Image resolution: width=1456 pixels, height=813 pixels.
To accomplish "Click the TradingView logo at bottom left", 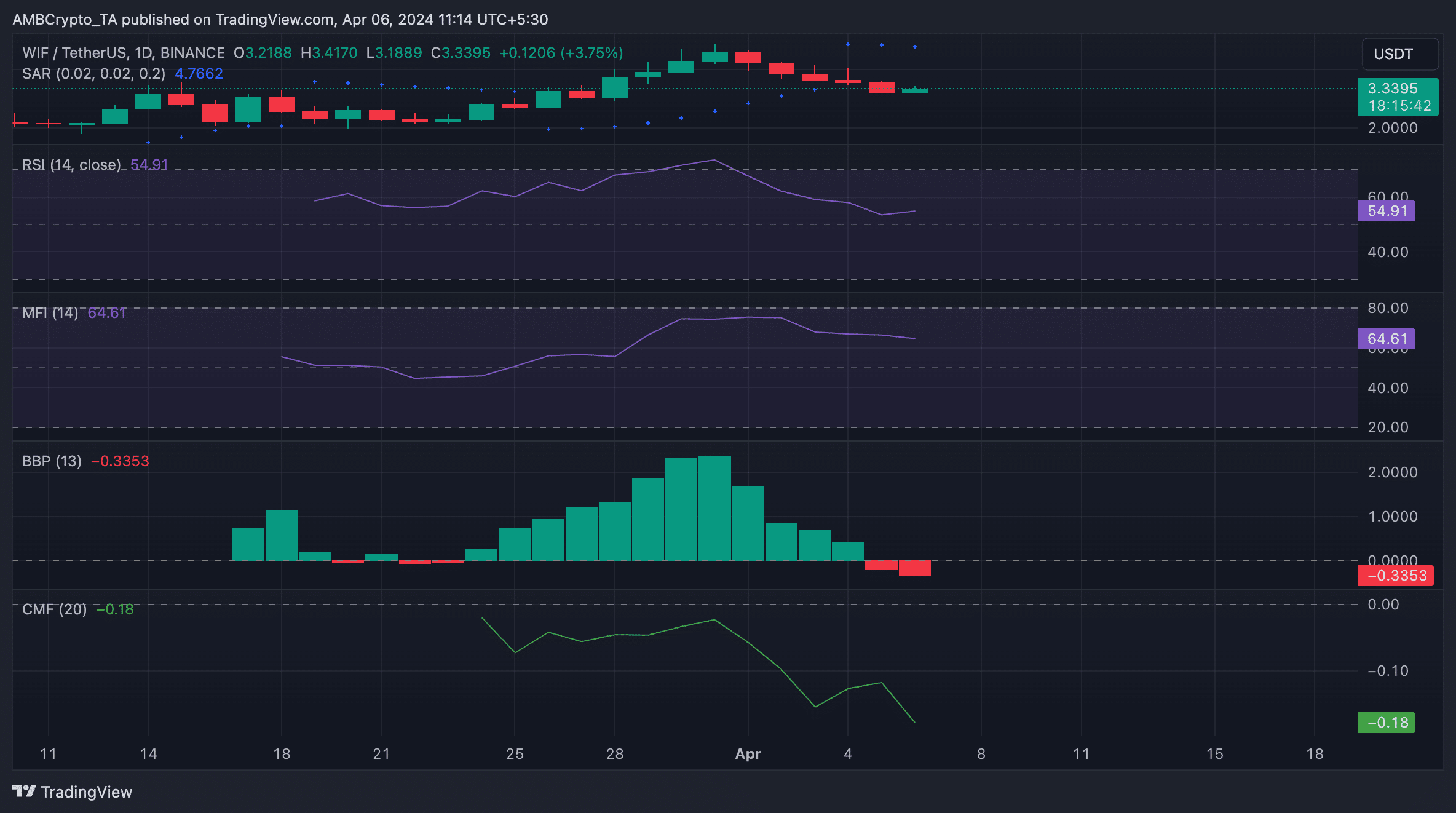I will (73, 791).
